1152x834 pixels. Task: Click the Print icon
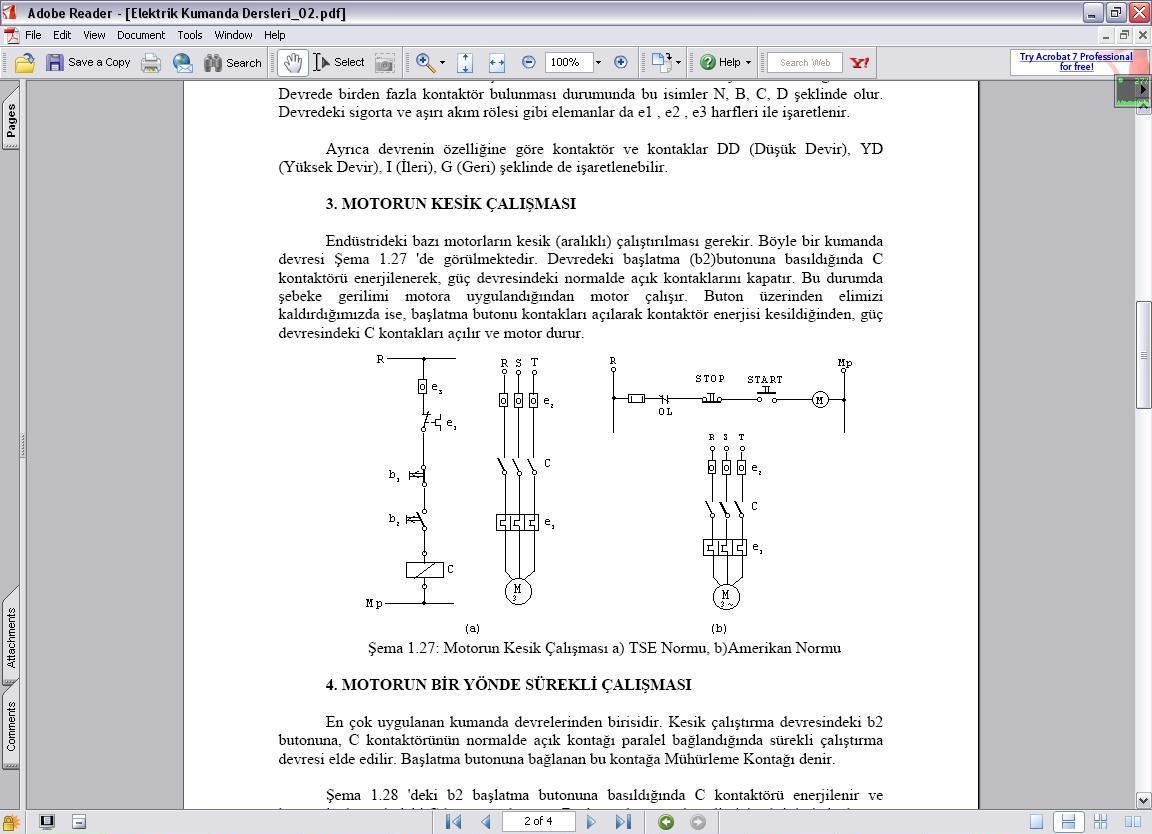tap(151, 62)
